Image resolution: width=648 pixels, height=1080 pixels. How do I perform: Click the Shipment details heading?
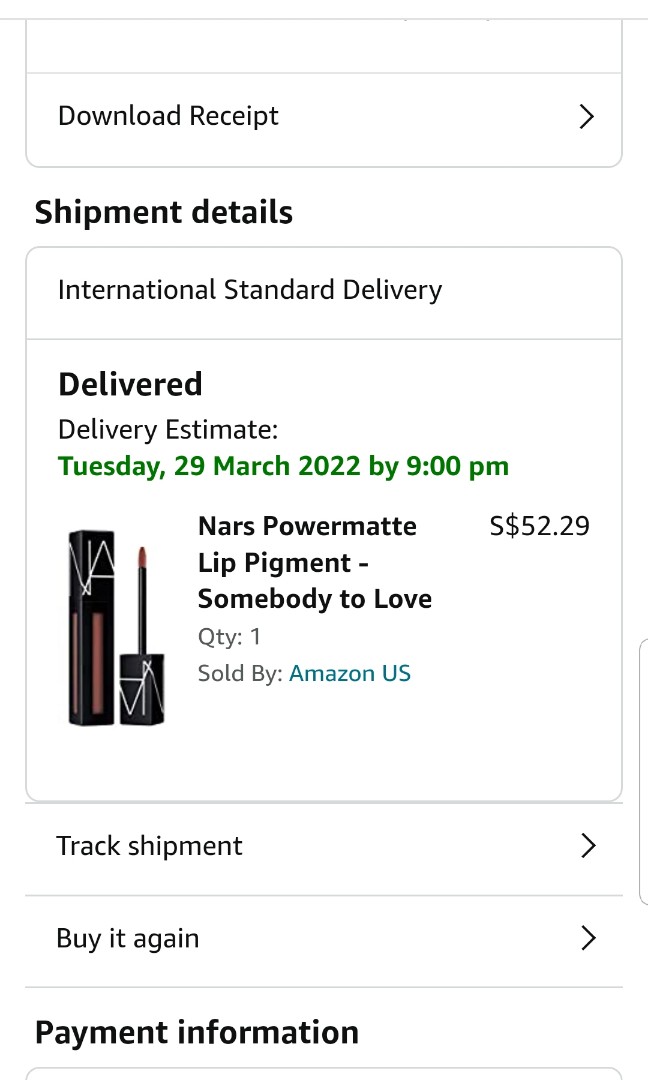[163, 212]
